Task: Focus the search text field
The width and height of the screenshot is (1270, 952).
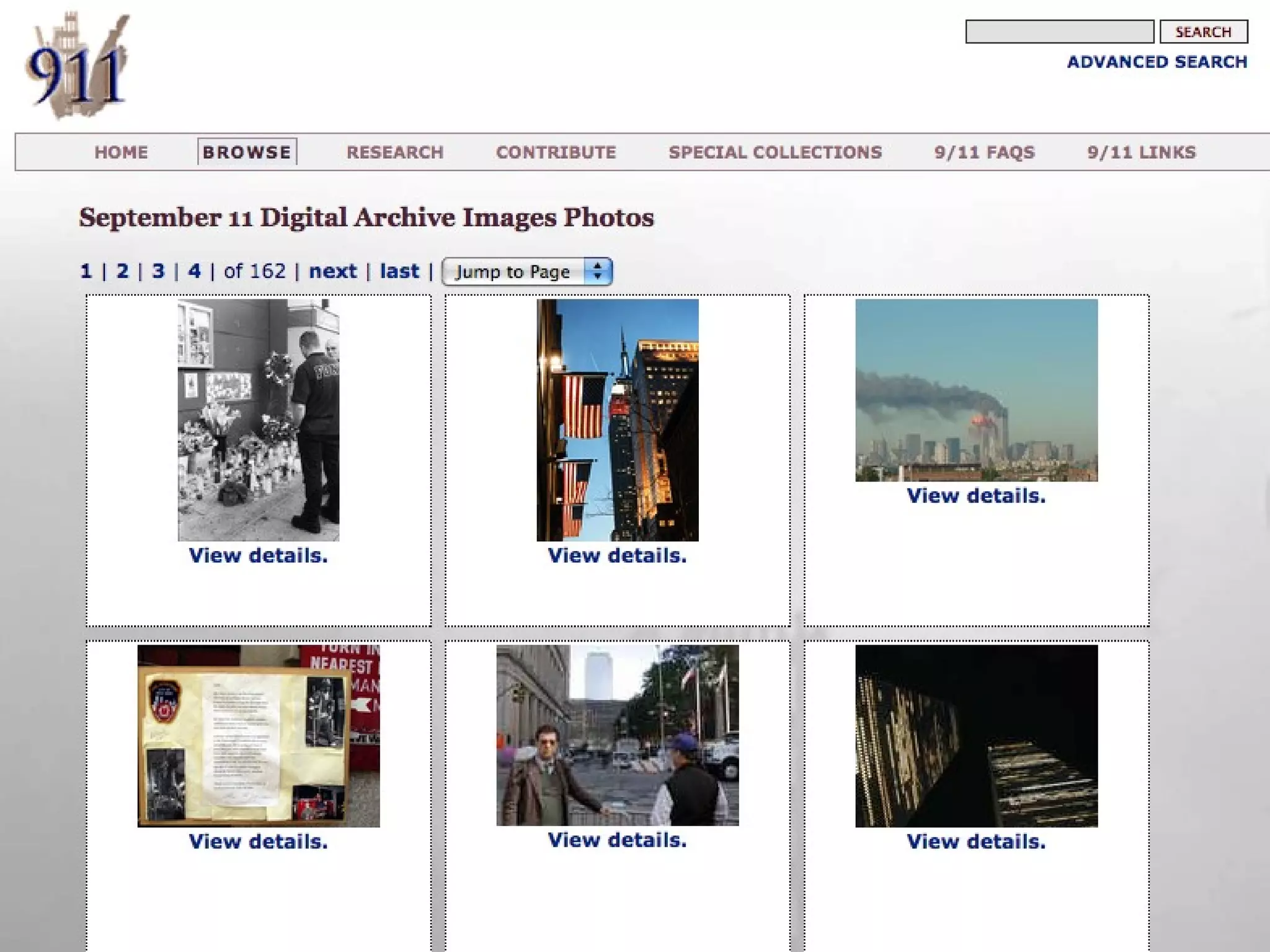Action: coord(1059,32)
